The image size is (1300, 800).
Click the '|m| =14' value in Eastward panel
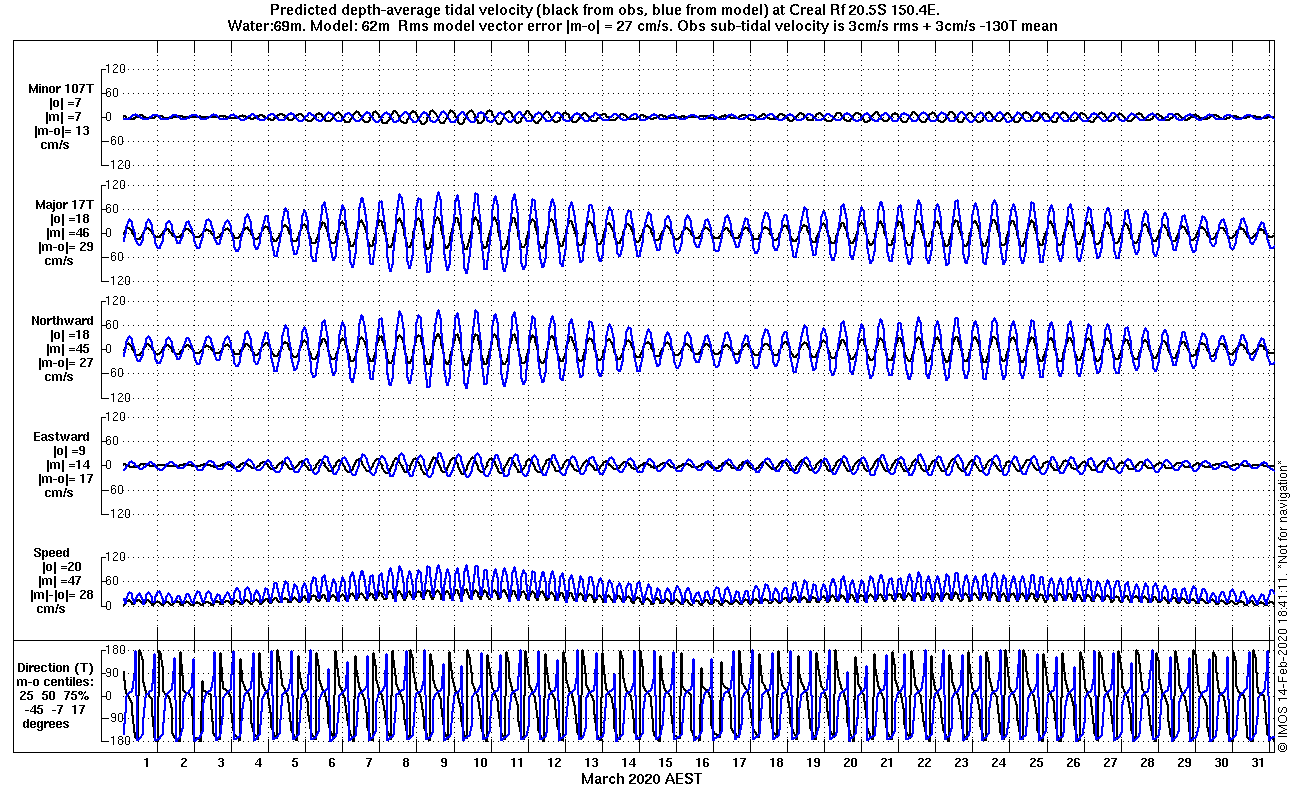tap(69, 465)
